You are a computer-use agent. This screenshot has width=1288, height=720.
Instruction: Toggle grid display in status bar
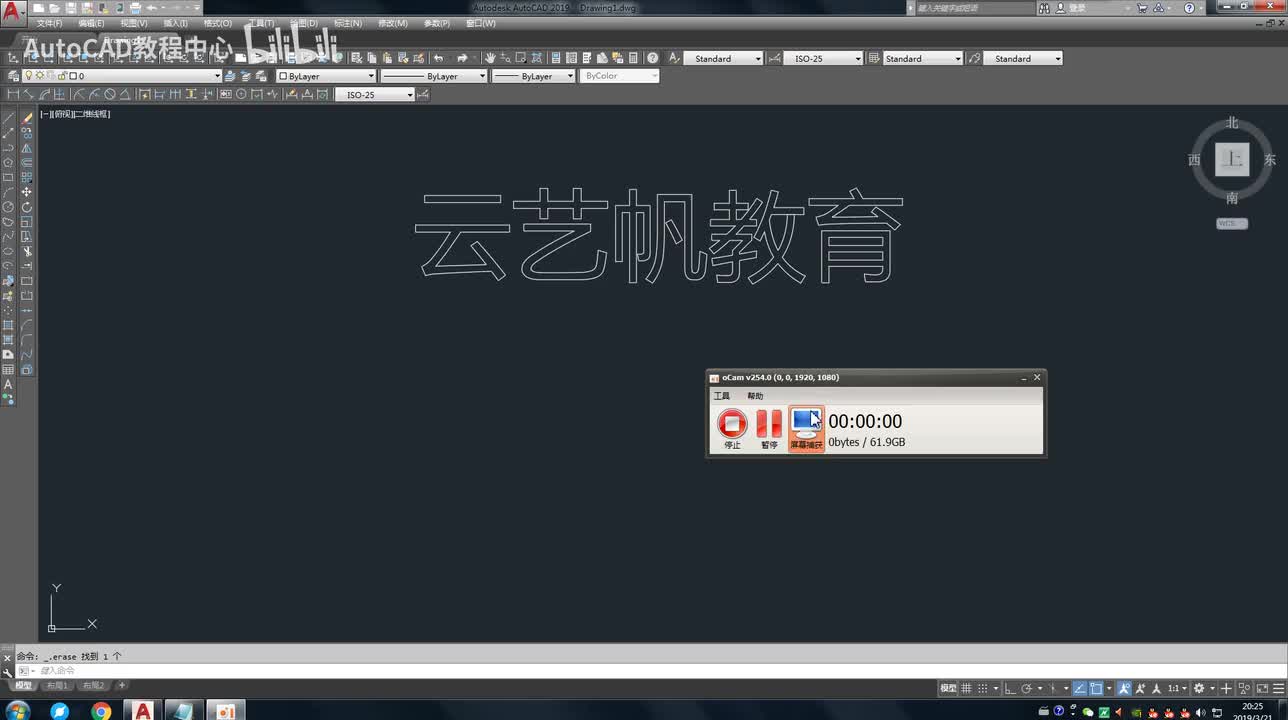(x=966, y=688)
